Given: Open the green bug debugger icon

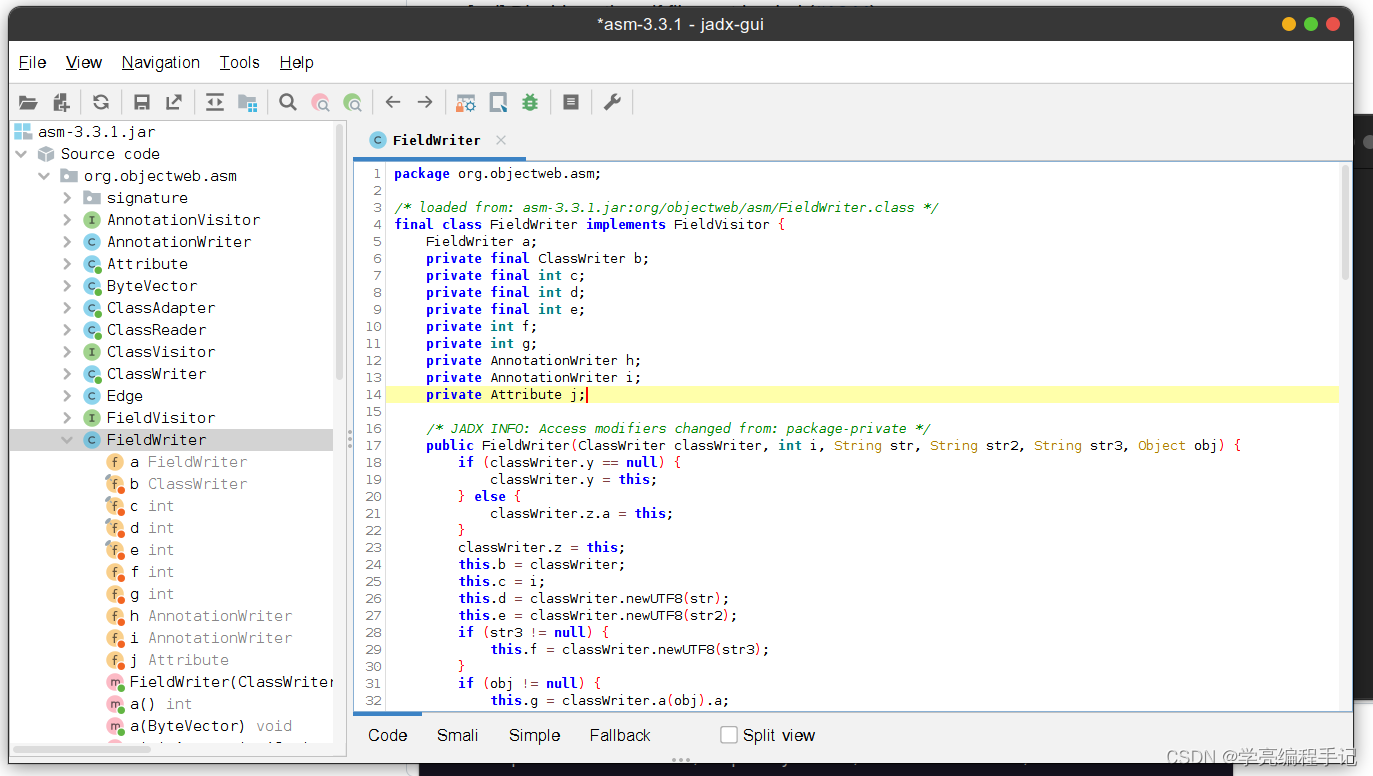Looking at the screenshot, I should pyautogui.click(x=529, y=101).
